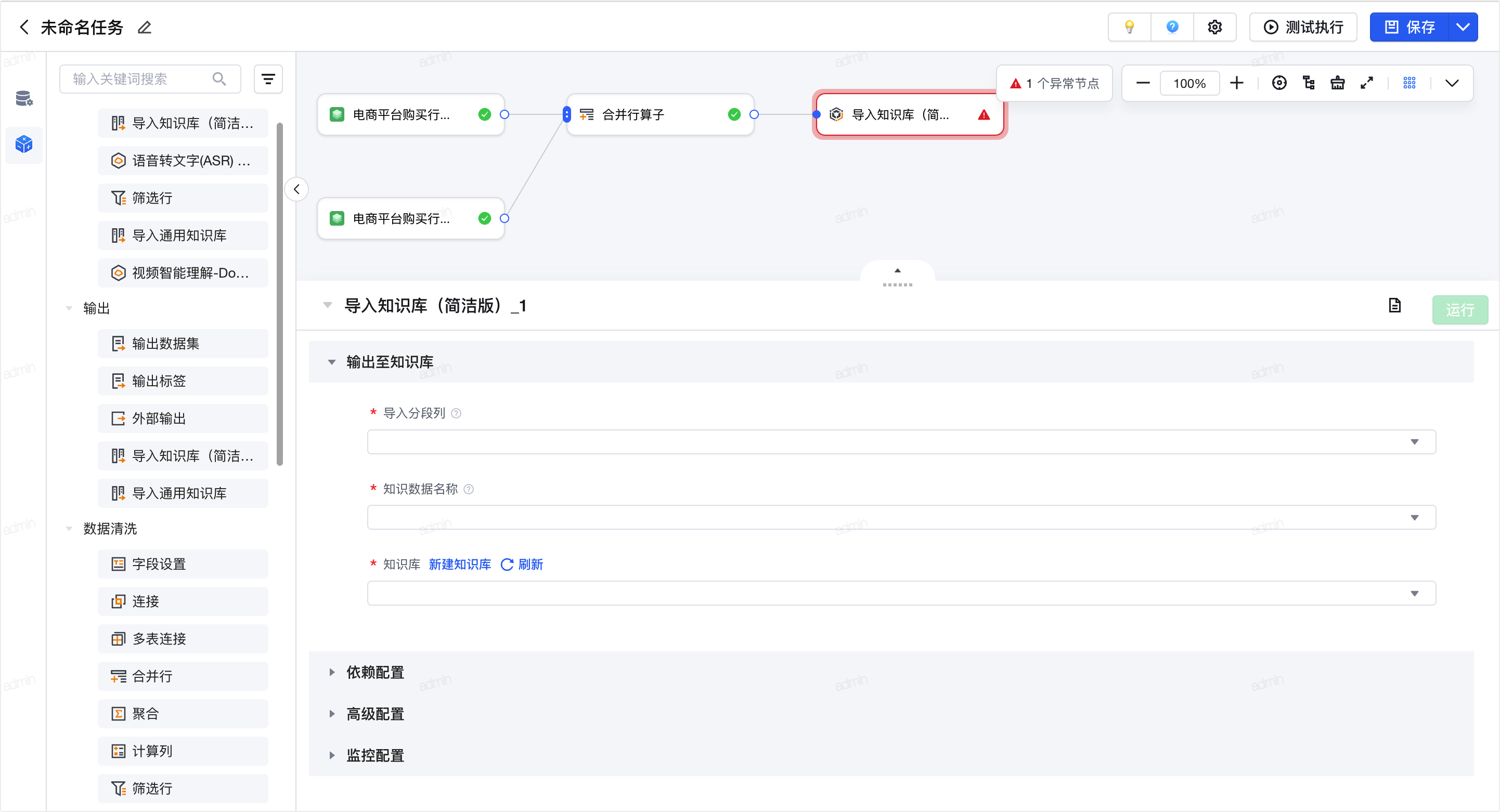The image size is (1500, 812).
Task: Click the 1 个异常节点 warning badge
Action: (1055, 83)
